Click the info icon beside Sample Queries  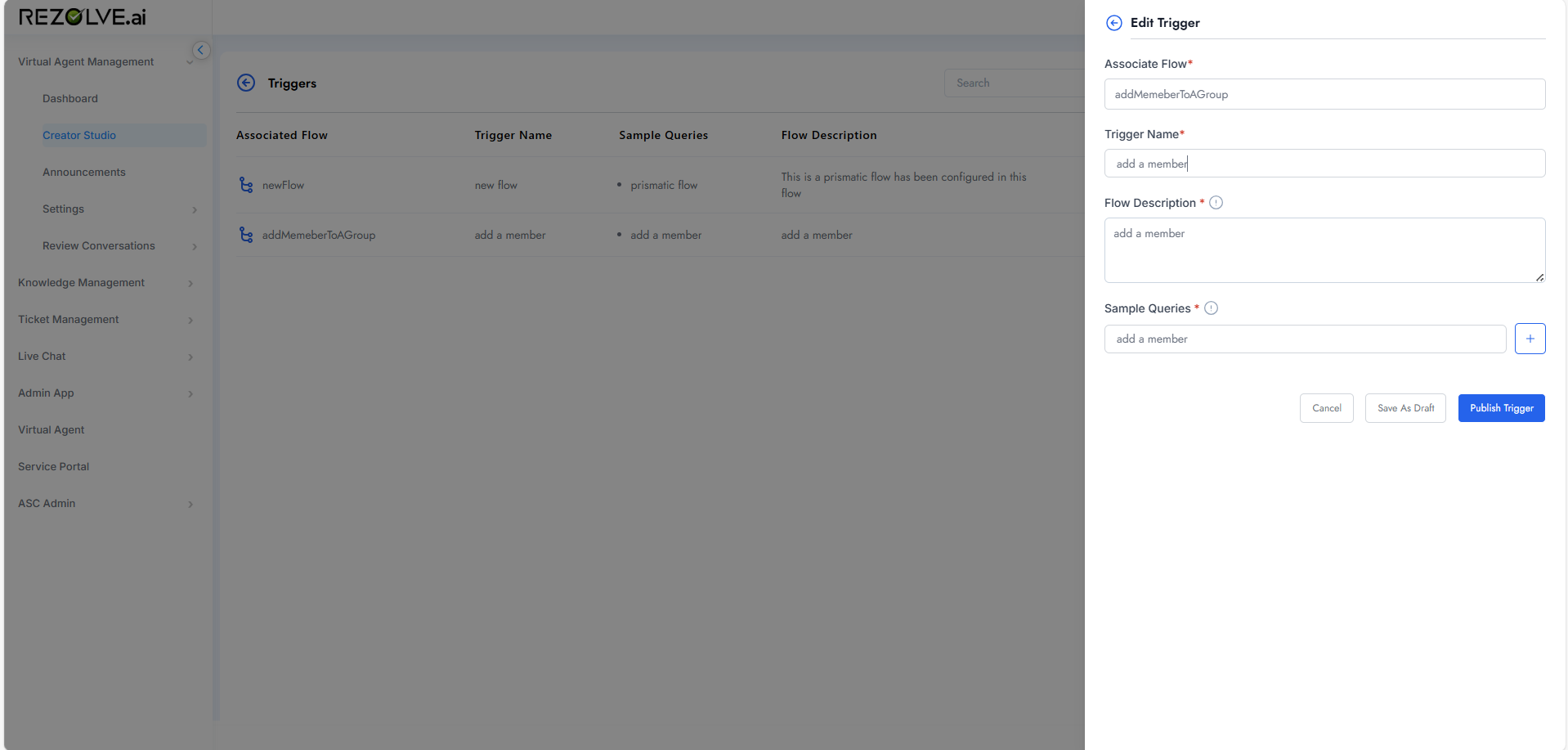click(1211, 308)
